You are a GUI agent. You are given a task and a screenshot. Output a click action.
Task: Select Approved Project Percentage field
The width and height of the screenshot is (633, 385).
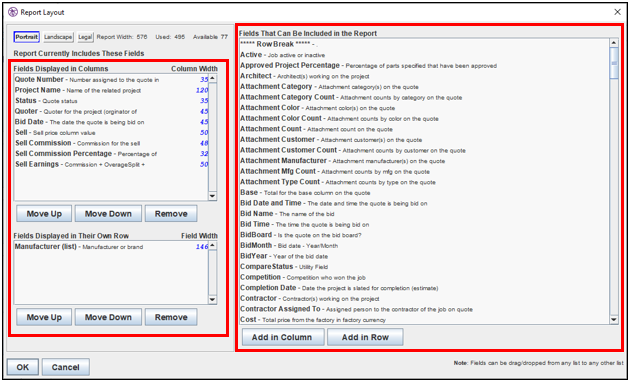(x=424, y=65)
